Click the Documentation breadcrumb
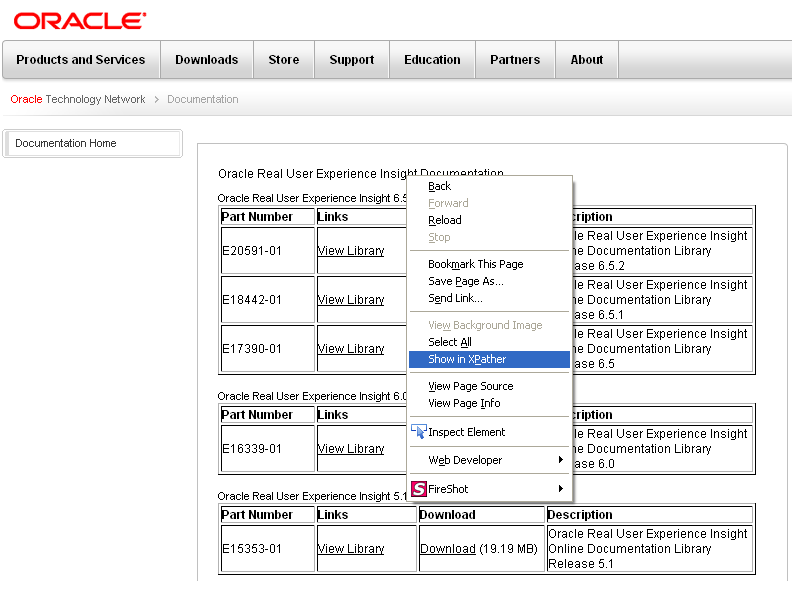Viewport: 792px width, 595px height. [203, 99]
